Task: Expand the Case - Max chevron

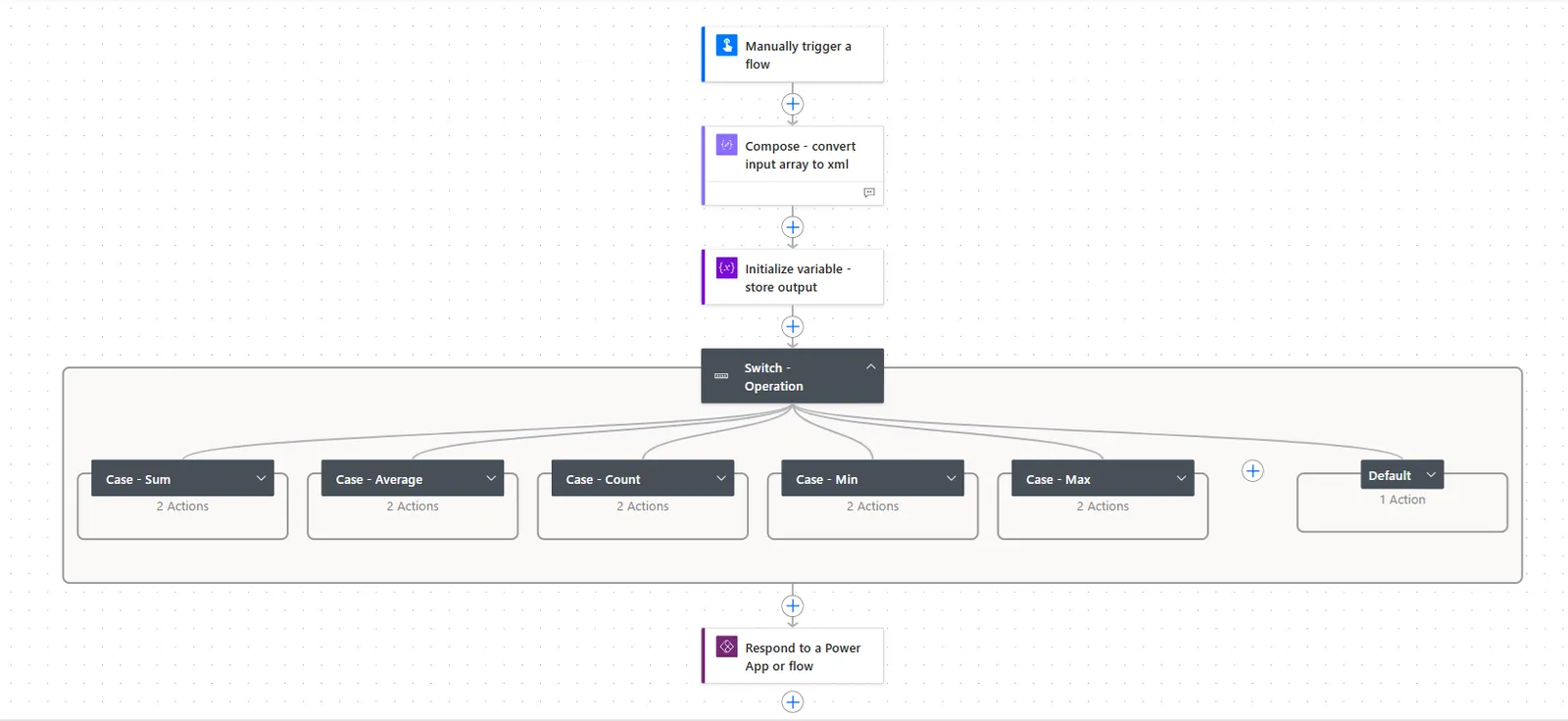Action: pyautogui.click(x=1181, y=478)
